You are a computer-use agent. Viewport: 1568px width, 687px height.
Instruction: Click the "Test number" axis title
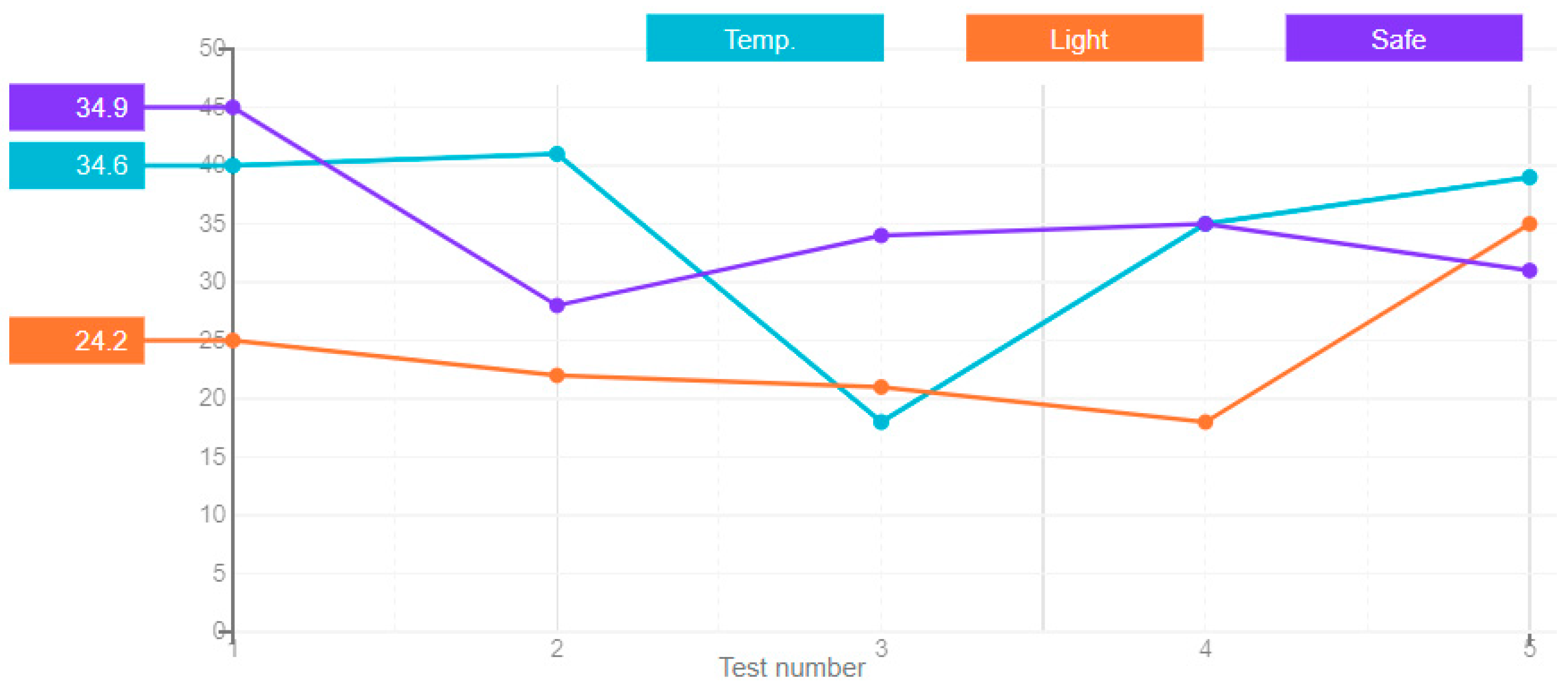click(791, 668)
